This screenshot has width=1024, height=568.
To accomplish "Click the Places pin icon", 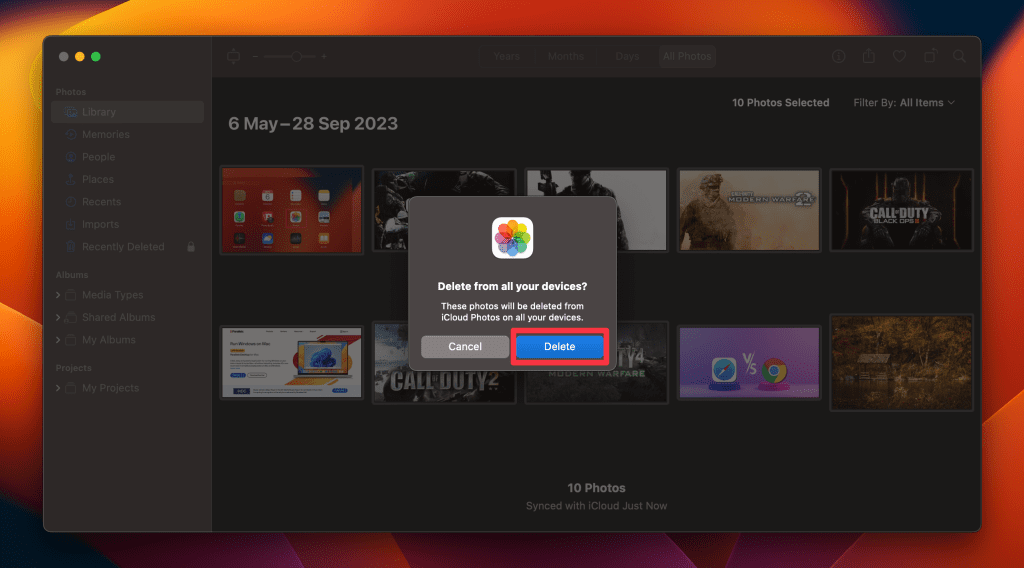I will click(x=71, y=180).
